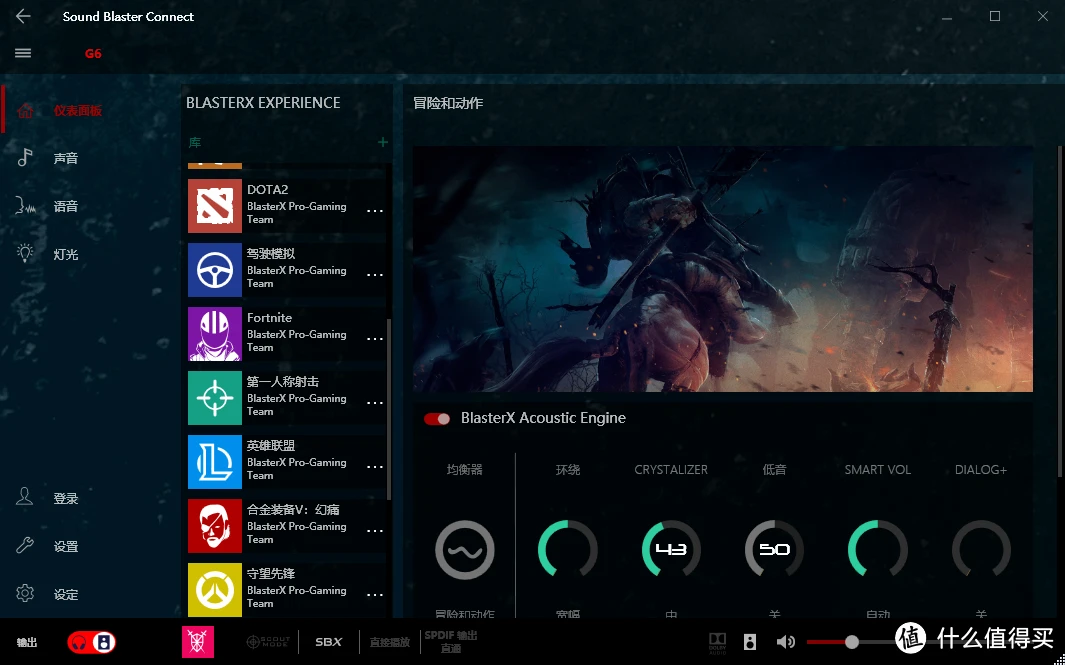
Task: Click the master volume slider knob
Action: 852,642
